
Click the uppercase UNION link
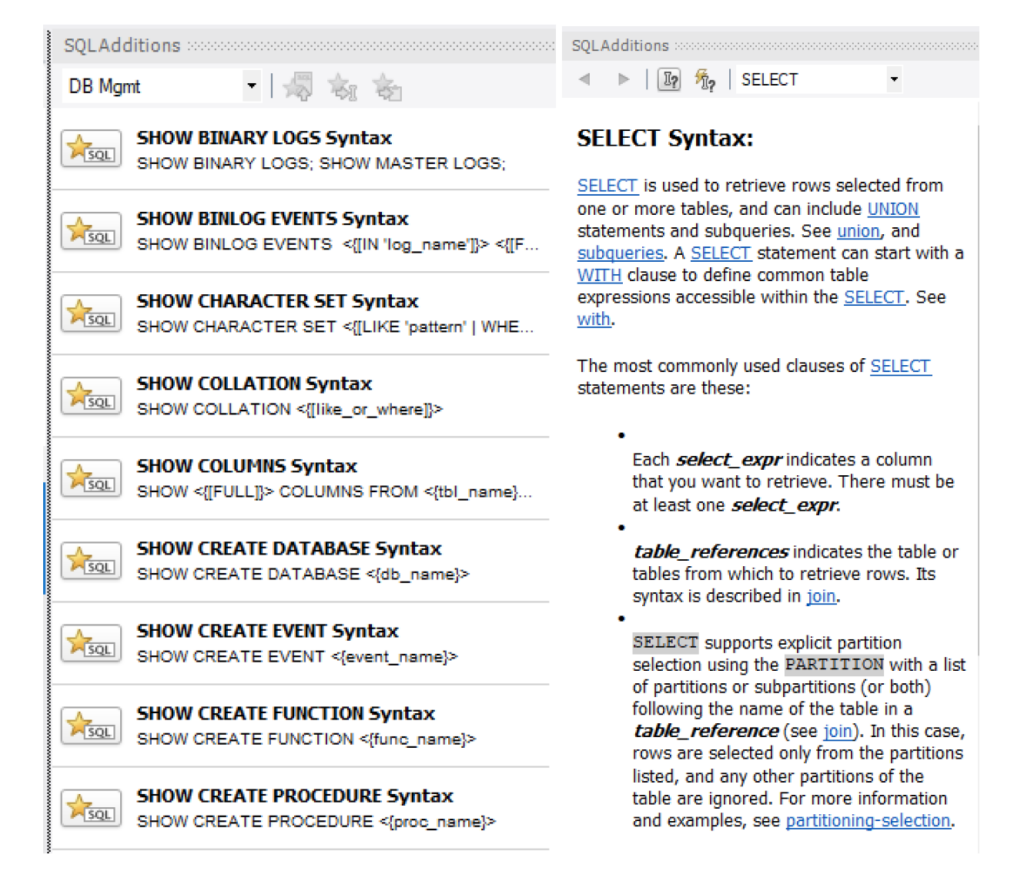coord(892,209)
